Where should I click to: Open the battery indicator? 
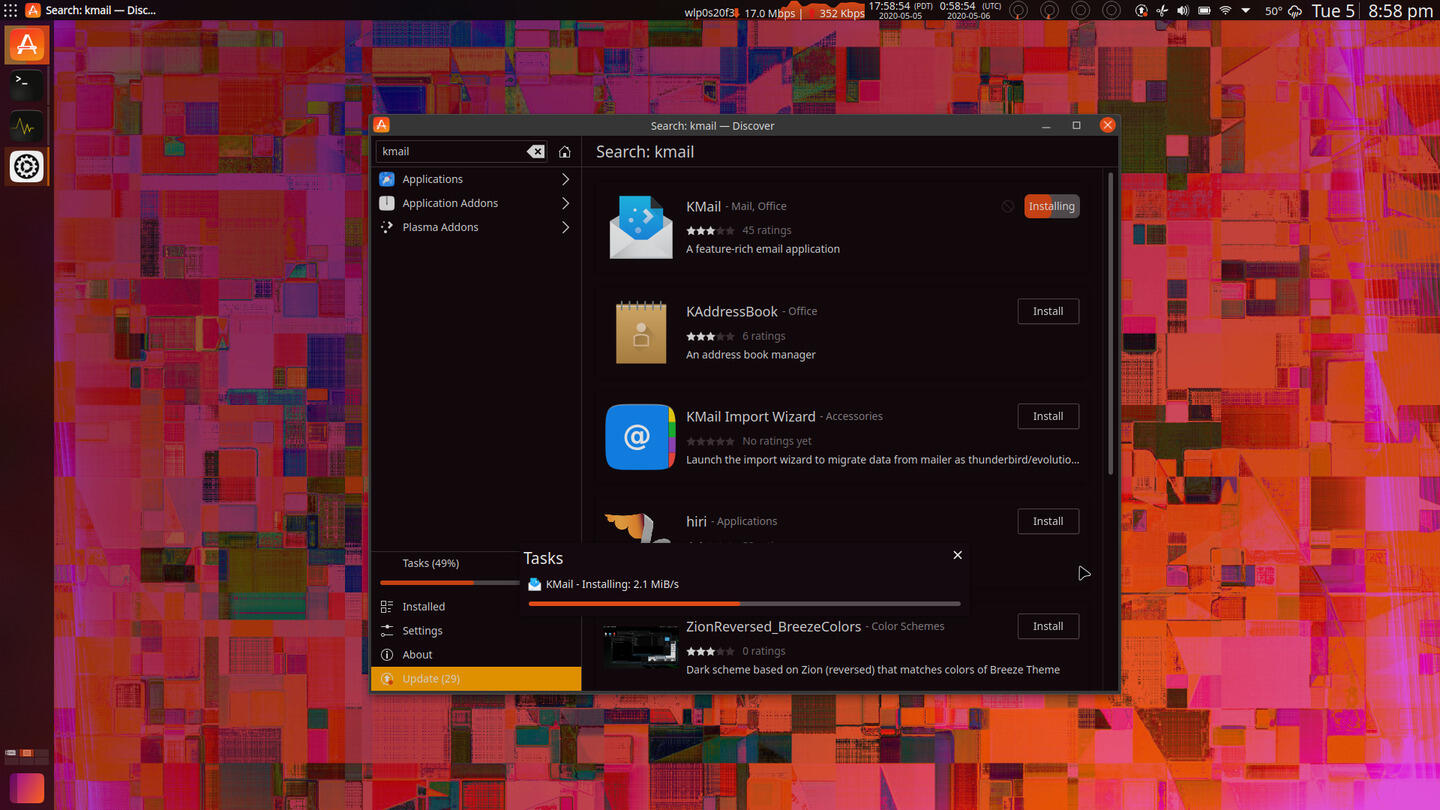[x=1204, y=11]
